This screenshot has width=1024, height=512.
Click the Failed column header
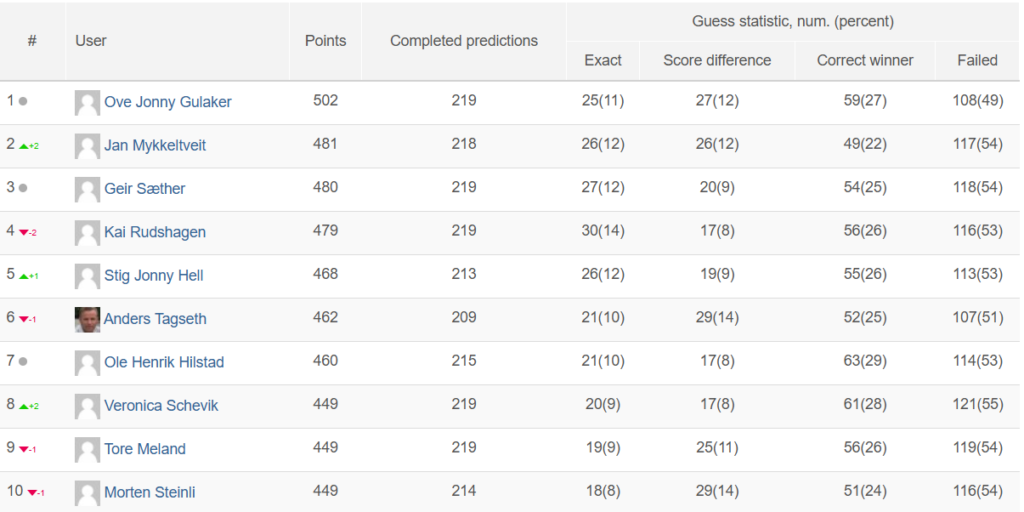(x=977, y=61)
